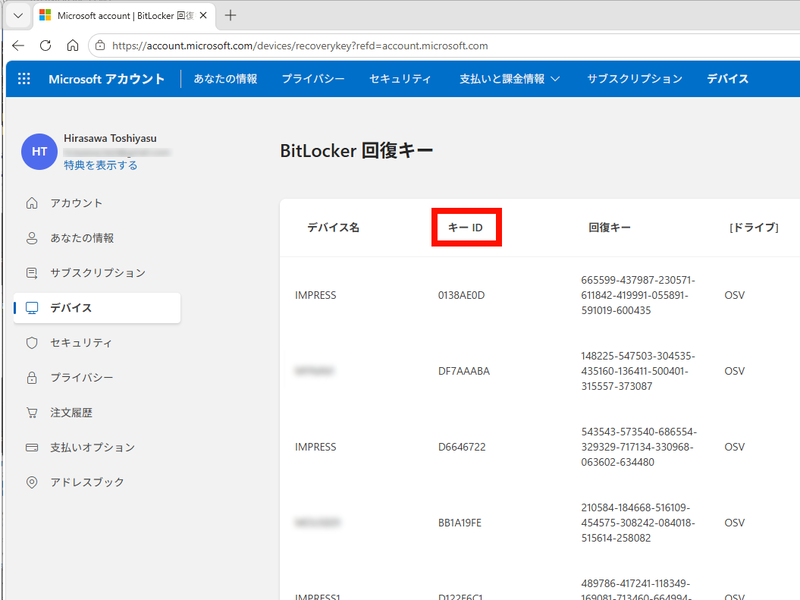
Task: Select デバイス in sidebar
Action: coord(97,308)
